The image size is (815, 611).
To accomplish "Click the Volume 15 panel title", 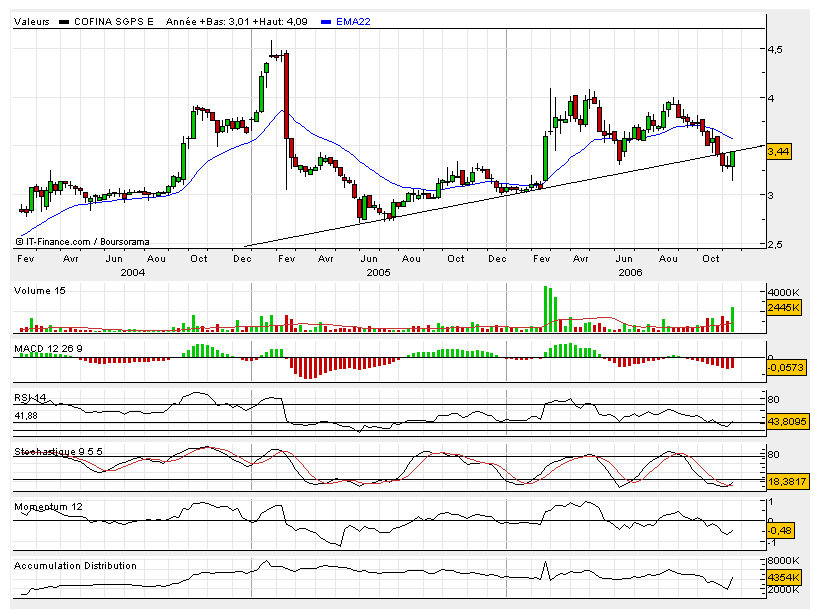I will coord(40,290).
